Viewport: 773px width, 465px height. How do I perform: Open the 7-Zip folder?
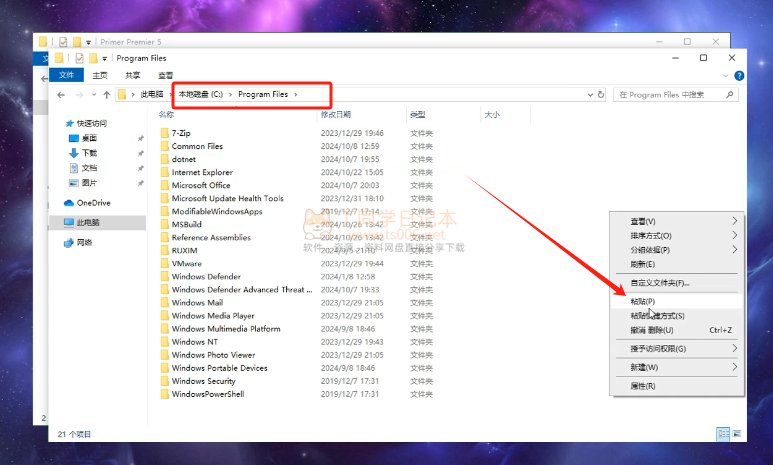click(x=181, y=133)
